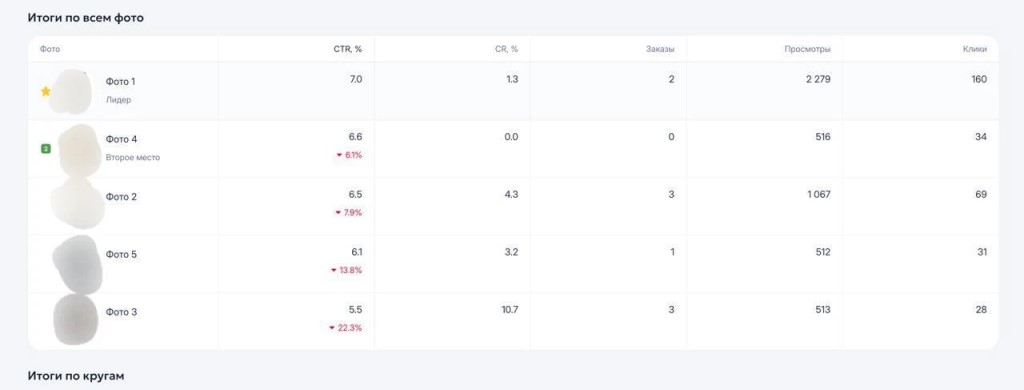
Task: Click the green second place badge
Action: point(46,149)
